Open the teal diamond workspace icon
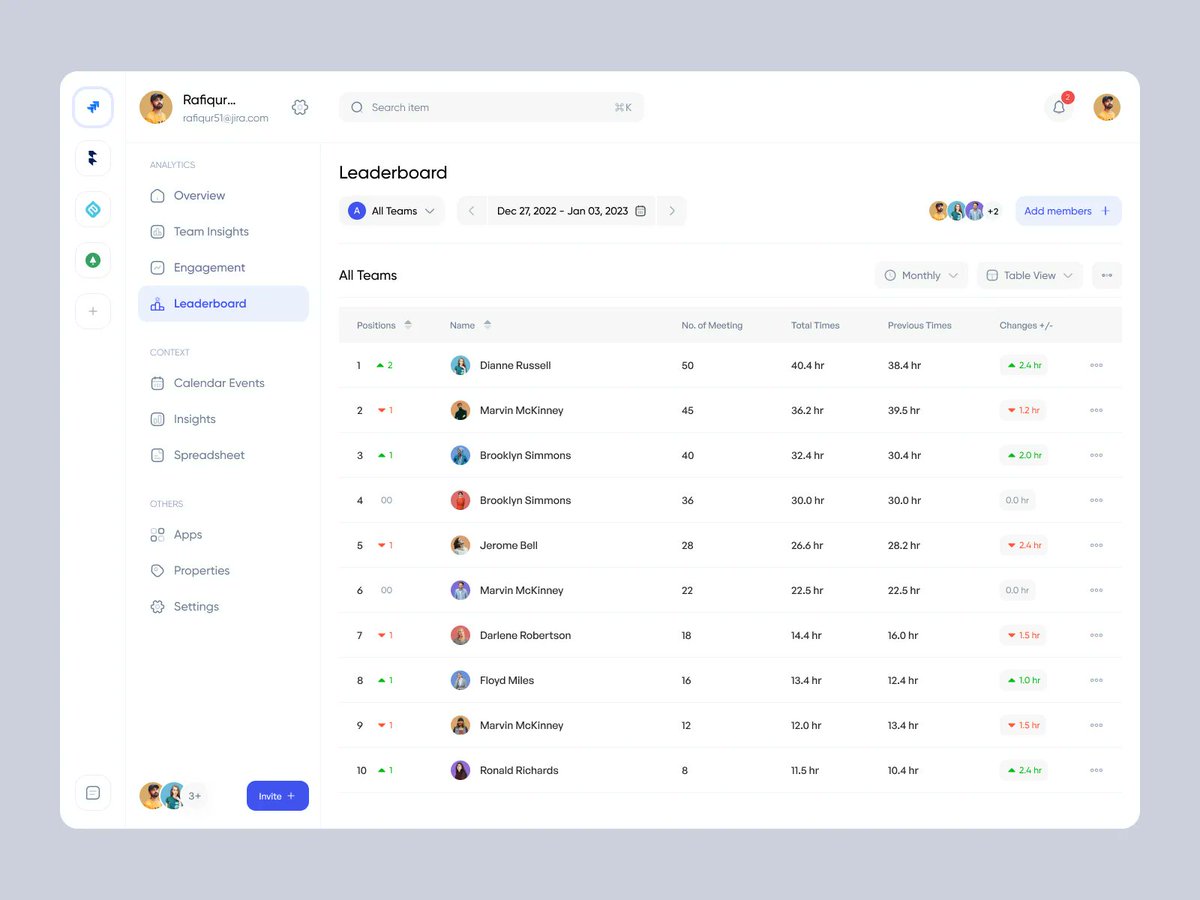Screen dimensions: 1200x900 tap(93, 209)
